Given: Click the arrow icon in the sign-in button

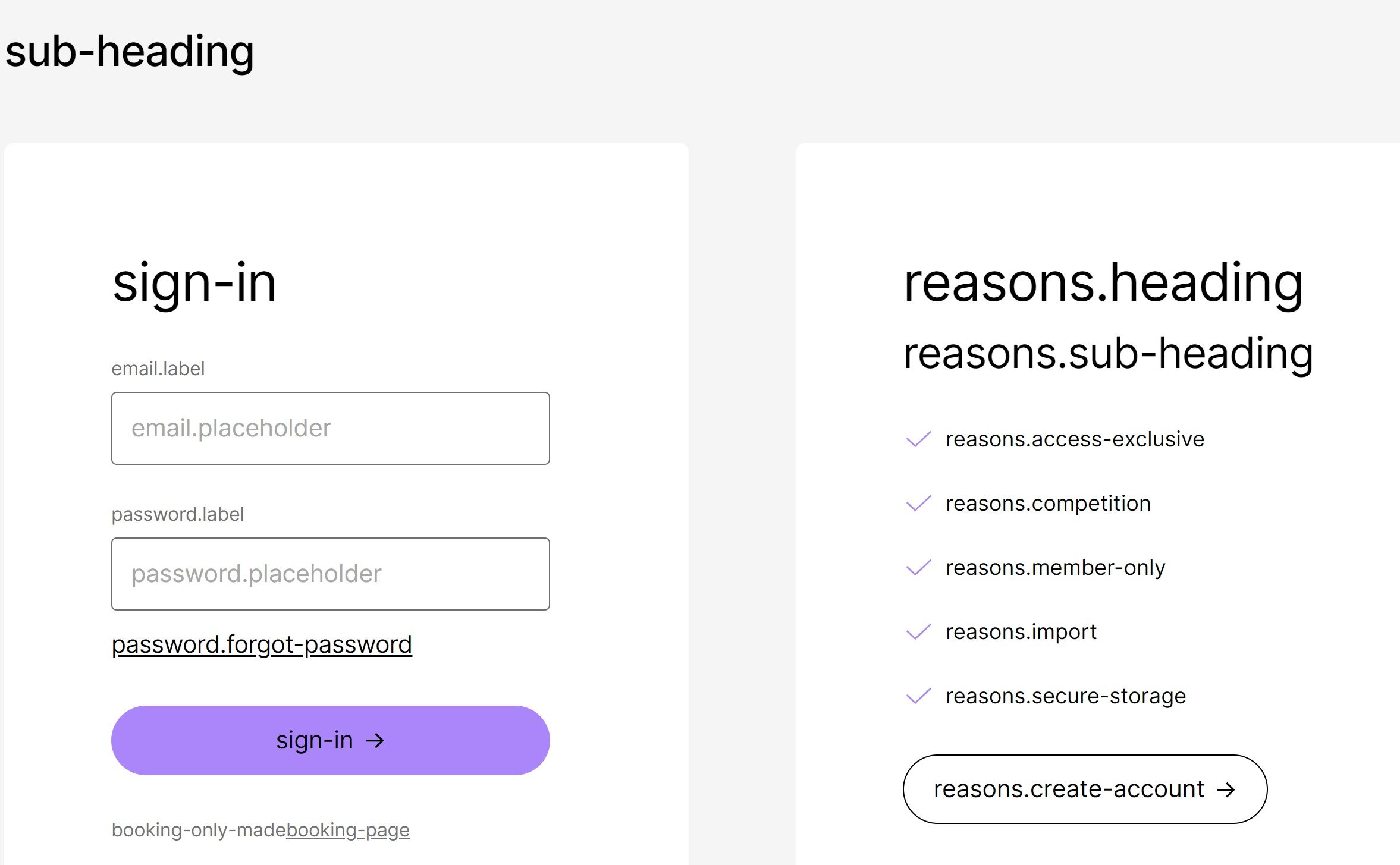Looking at the screenshot, I should pos(375,741).
